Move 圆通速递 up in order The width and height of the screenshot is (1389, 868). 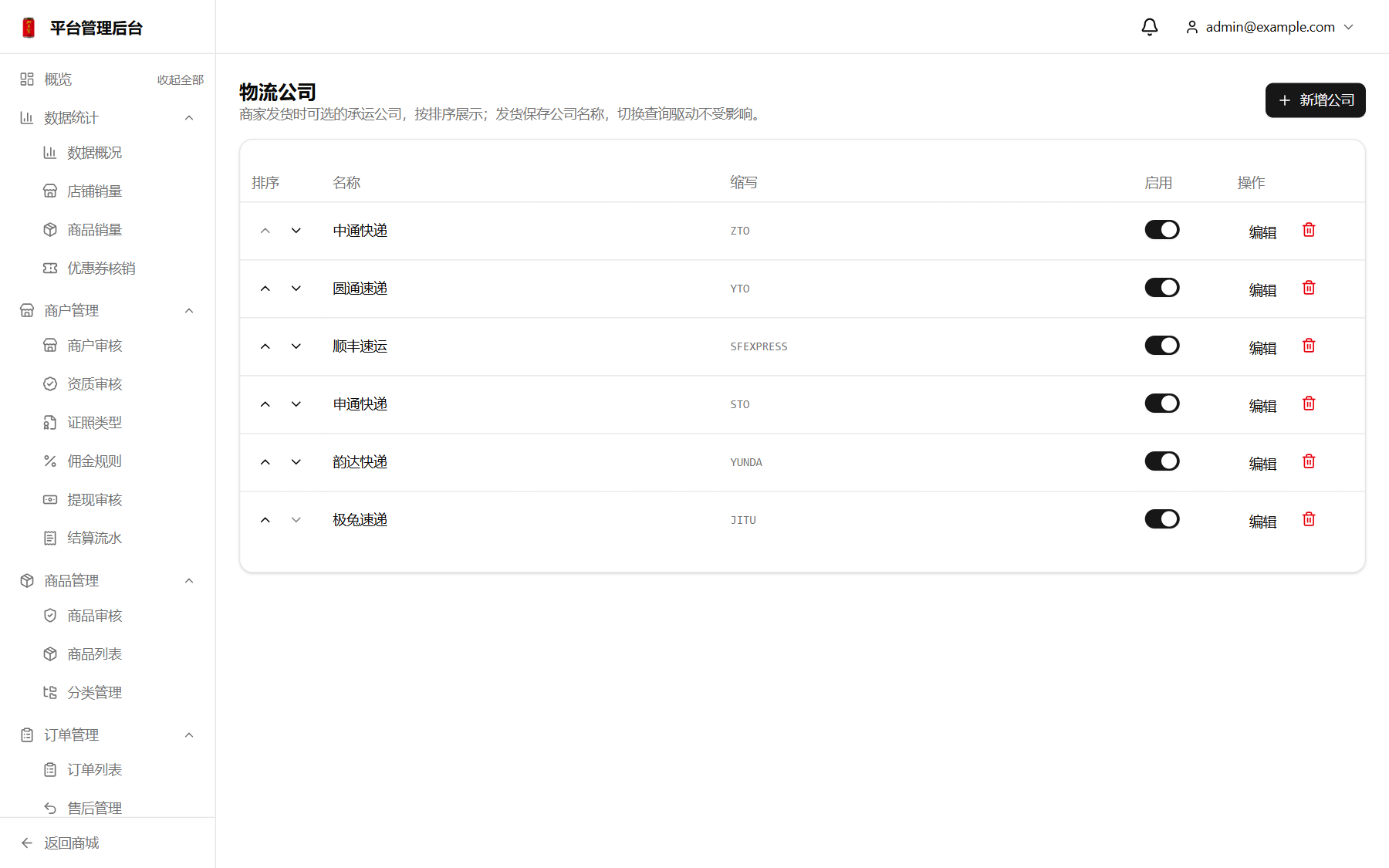tap(265, 289)
